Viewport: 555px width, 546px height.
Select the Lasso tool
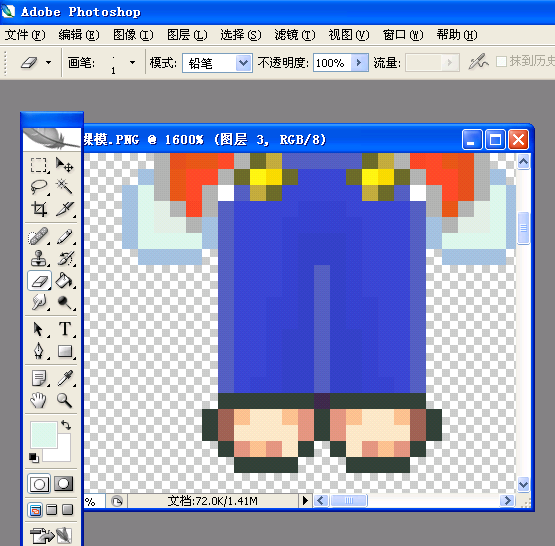(39, 186)
